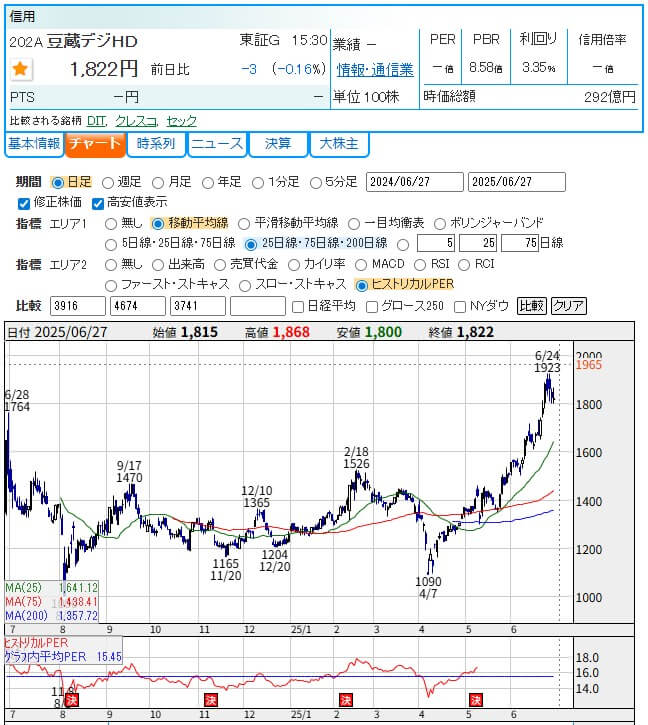Choose 25日線・75日線・200日線 moving averages
The image size is (648, 725).
pos(251,245)
